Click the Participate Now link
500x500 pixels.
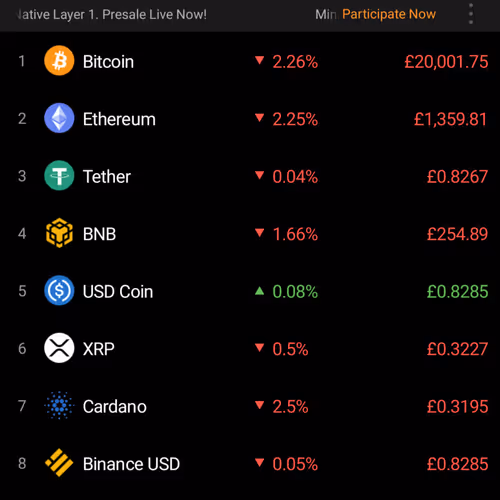point(389,14)
